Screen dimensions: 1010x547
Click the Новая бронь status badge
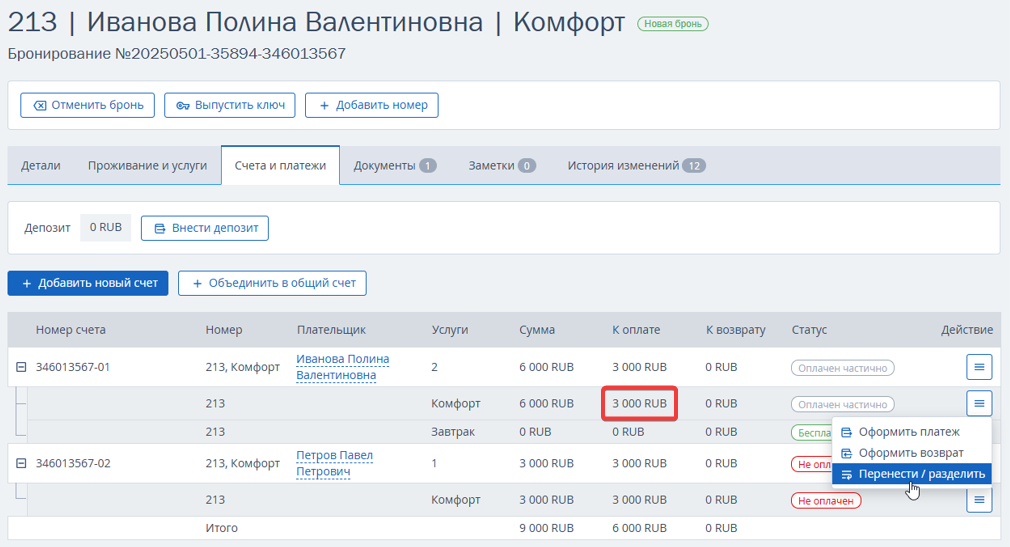(x=672, y=24)
